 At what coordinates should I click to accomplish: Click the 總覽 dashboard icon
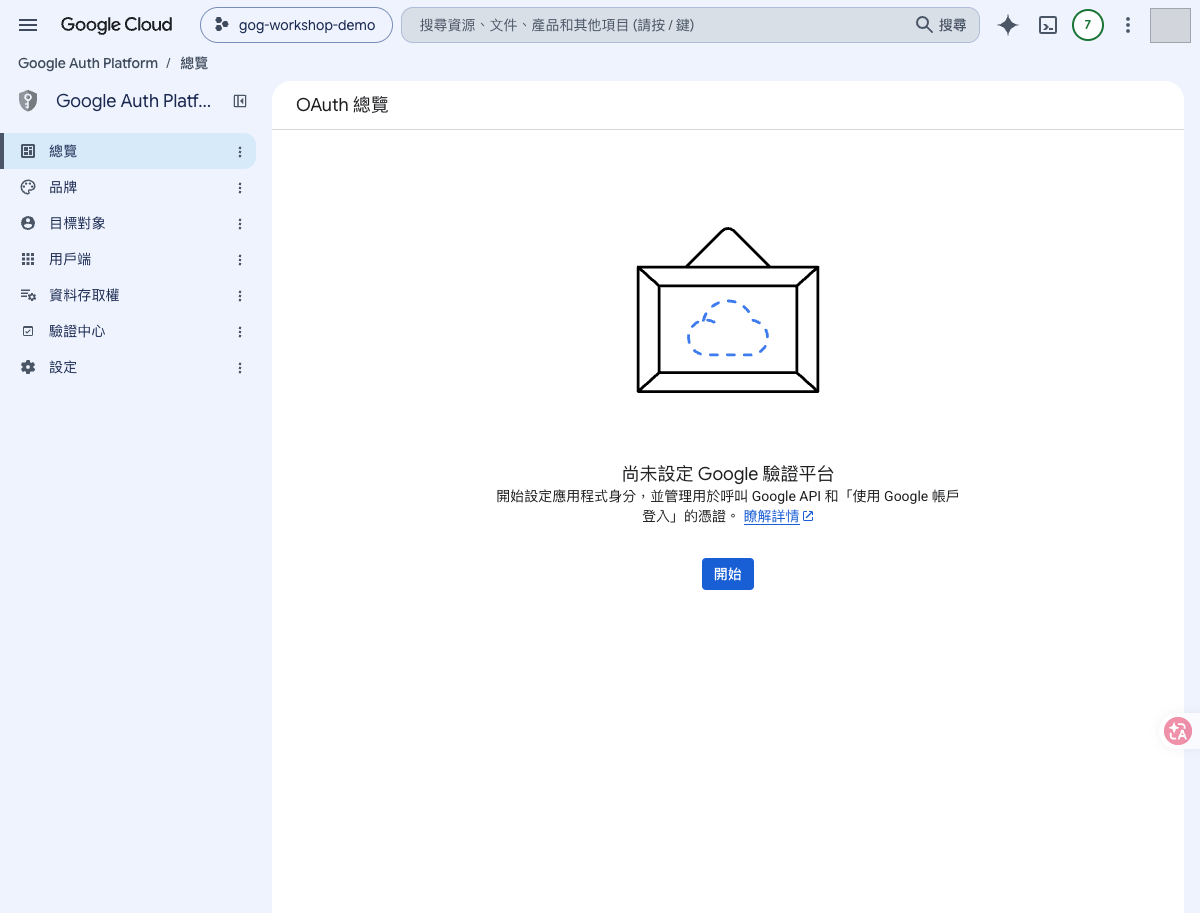pyautogui.click(x=28, y=151)
